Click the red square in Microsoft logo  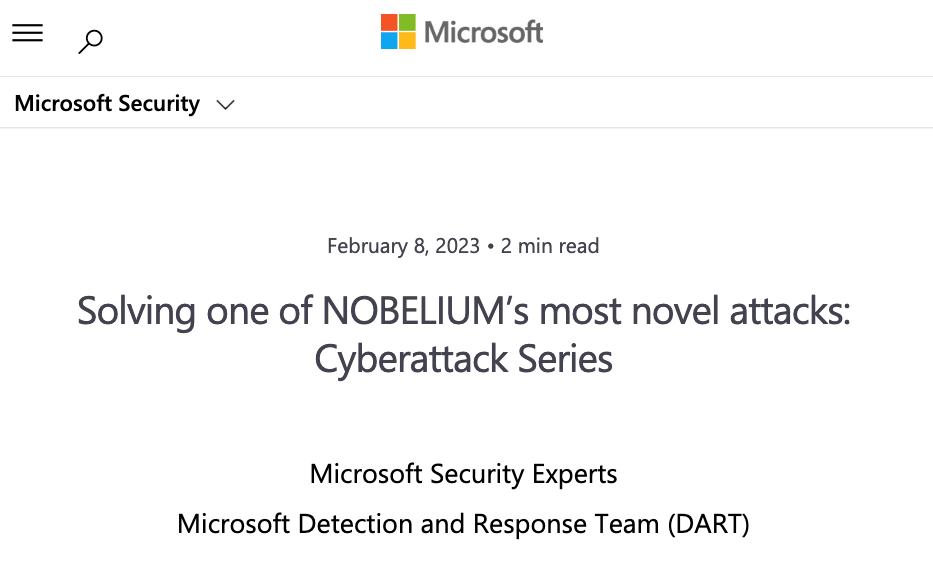point(389,23)
